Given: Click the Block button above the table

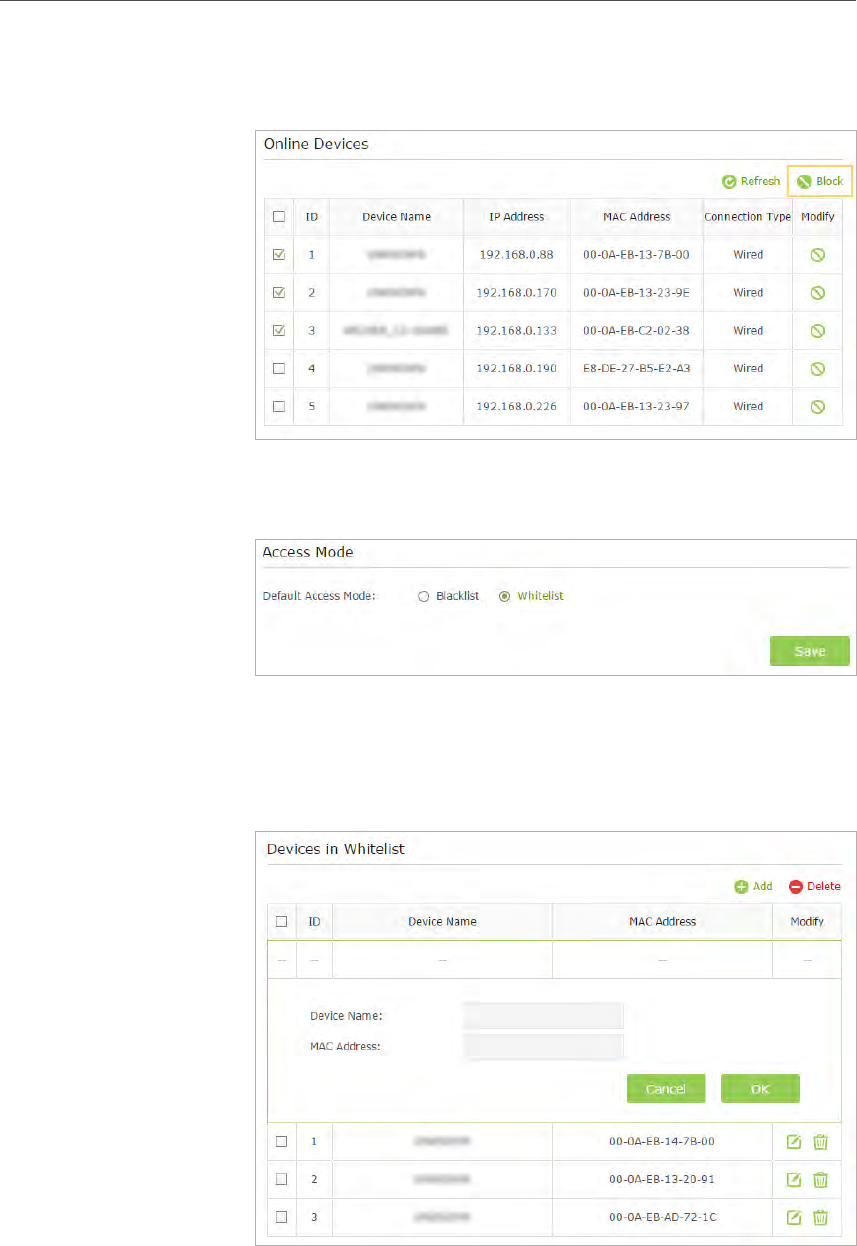Looking at the screenshot, I should (820, 181).
